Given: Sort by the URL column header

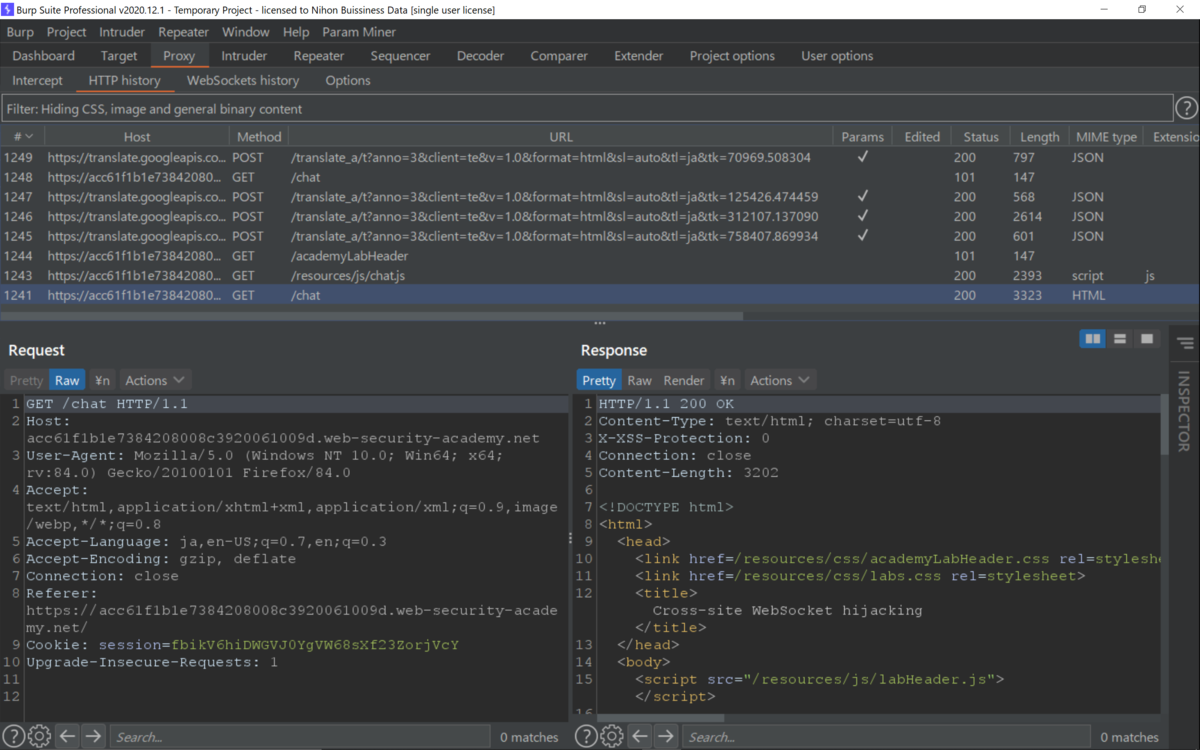Looking at the screenshot, I should 561,136.
